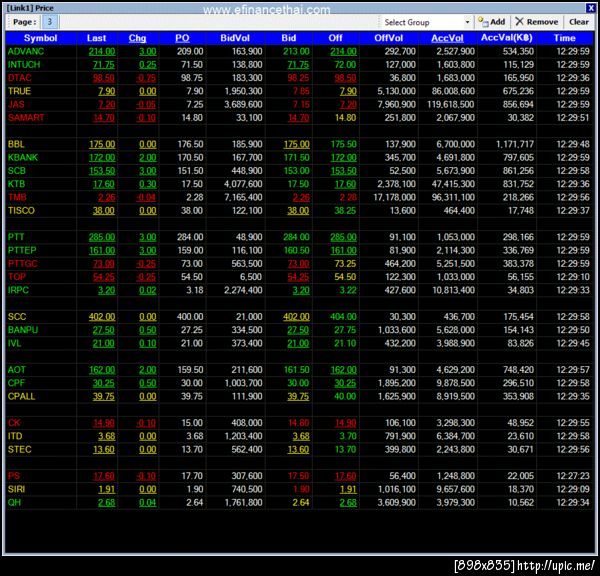The width and height of the screenshot is (600, 576).
Task: Select the SIRI symbol
Action: click(x=16, y=489)
